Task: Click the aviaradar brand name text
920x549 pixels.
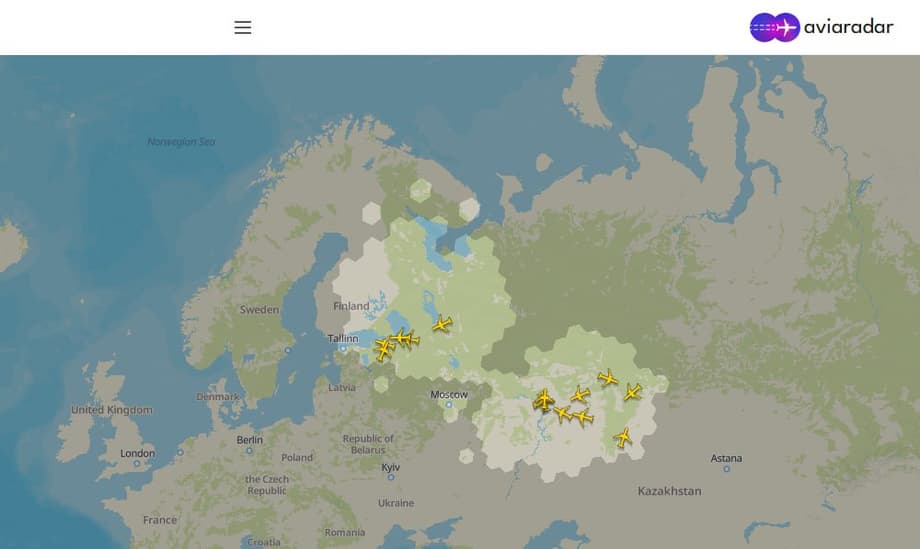Action: [x=848, y=27]
